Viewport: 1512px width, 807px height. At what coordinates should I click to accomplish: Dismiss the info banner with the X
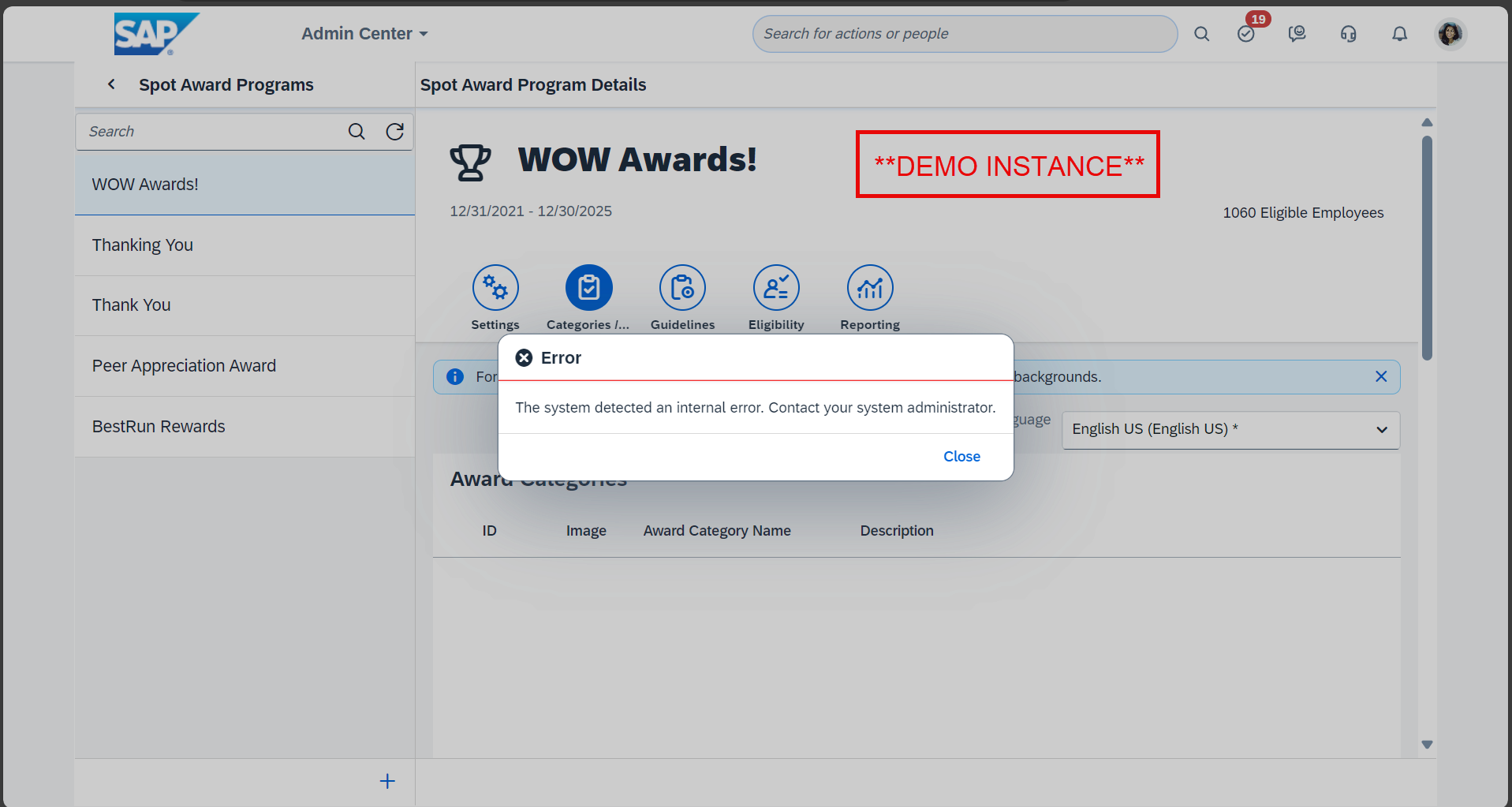pos(1381,377)
